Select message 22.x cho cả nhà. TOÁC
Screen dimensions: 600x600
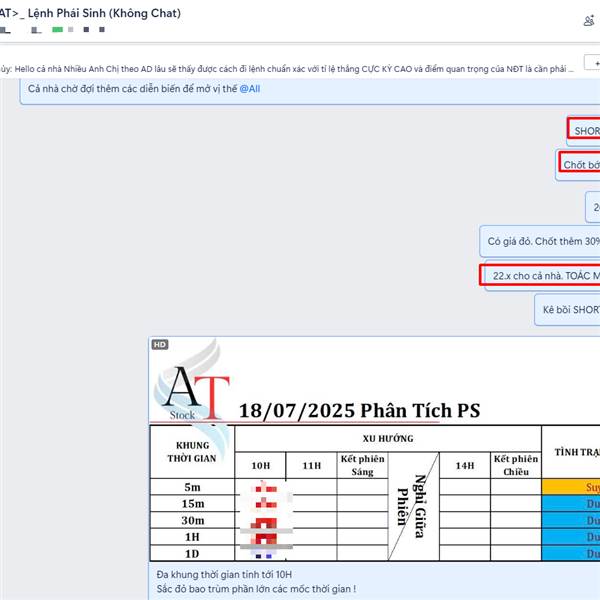(x=540, y=276)
